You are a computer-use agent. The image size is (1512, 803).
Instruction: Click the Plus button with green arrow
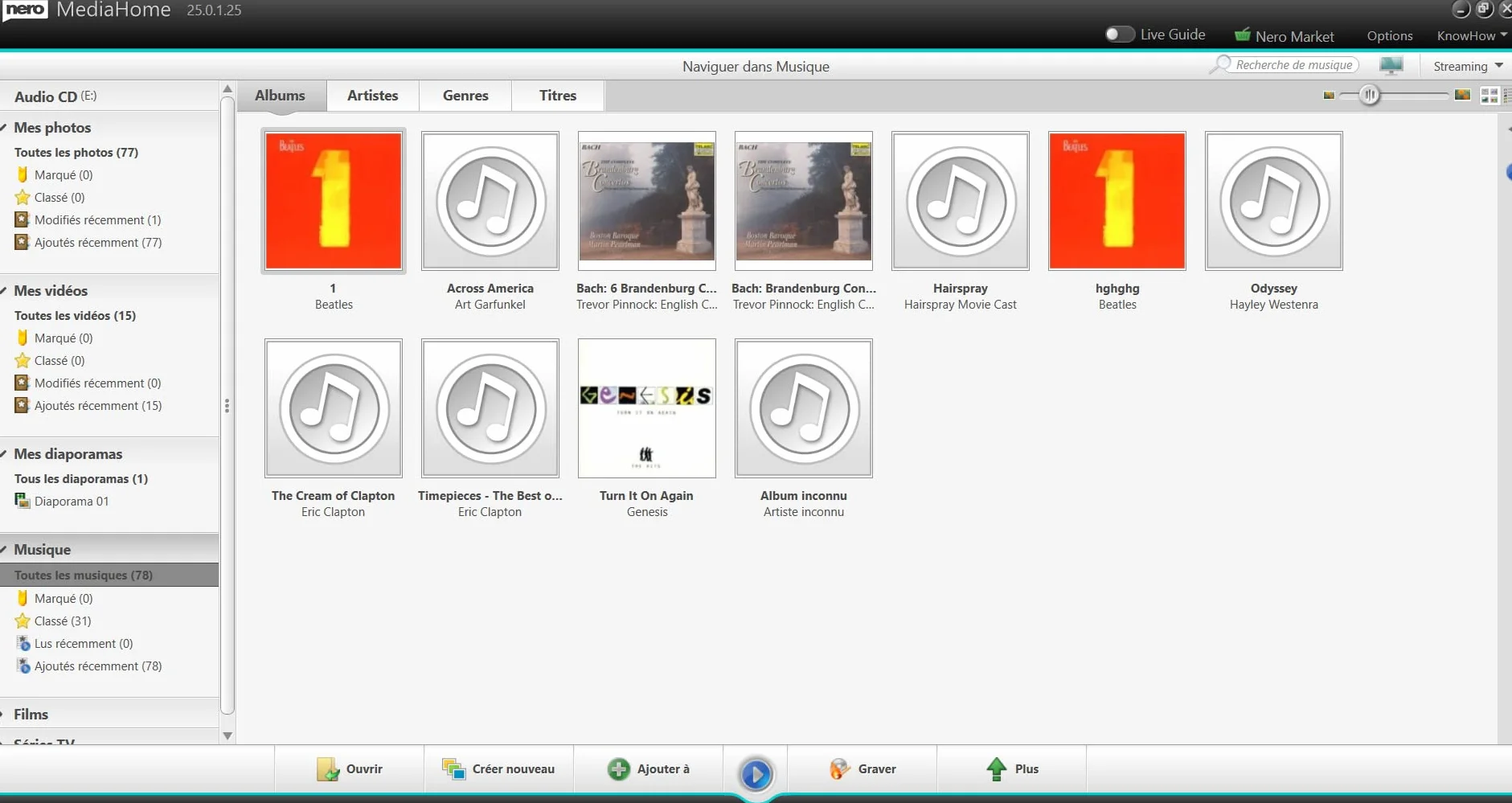(1011, 769)
